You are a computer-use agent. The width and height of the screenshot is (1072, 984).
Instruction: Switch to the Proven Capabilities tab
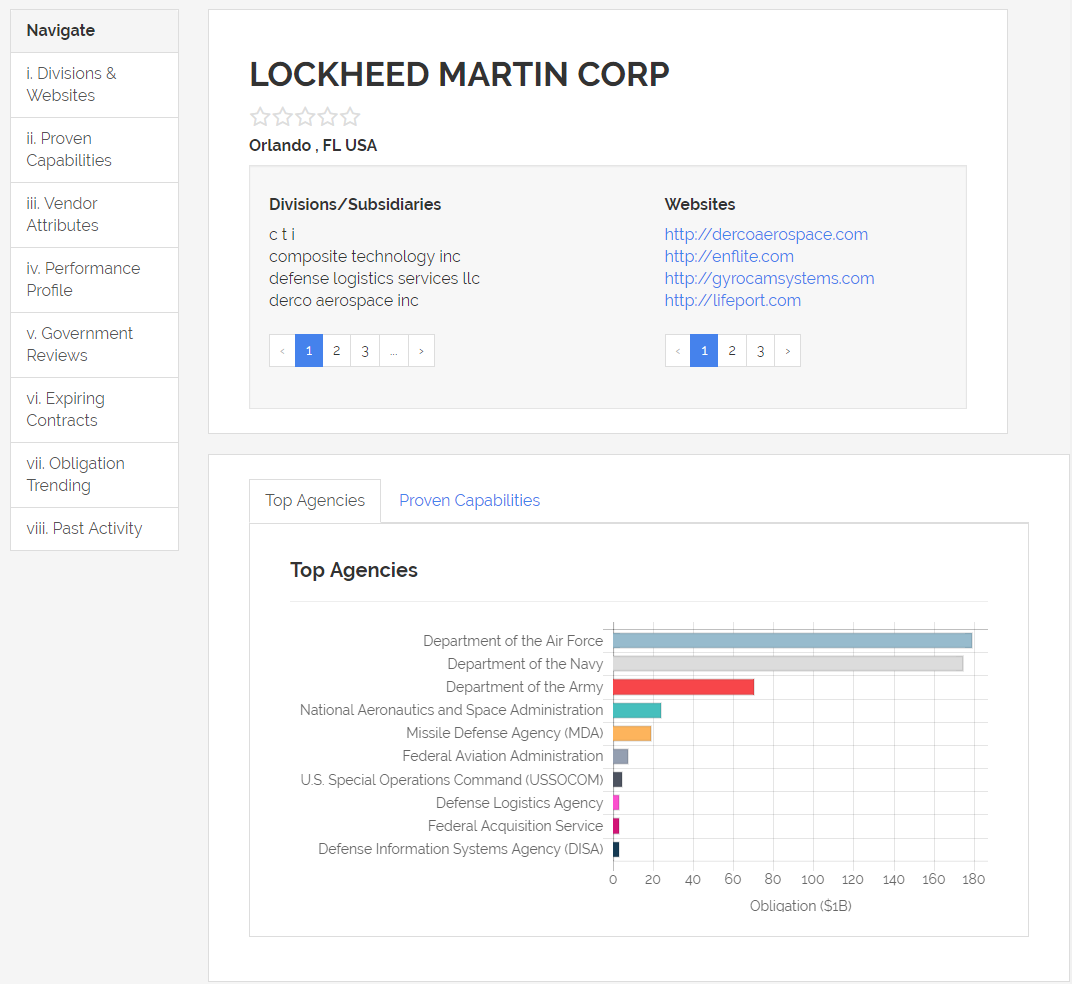(469, 501)
